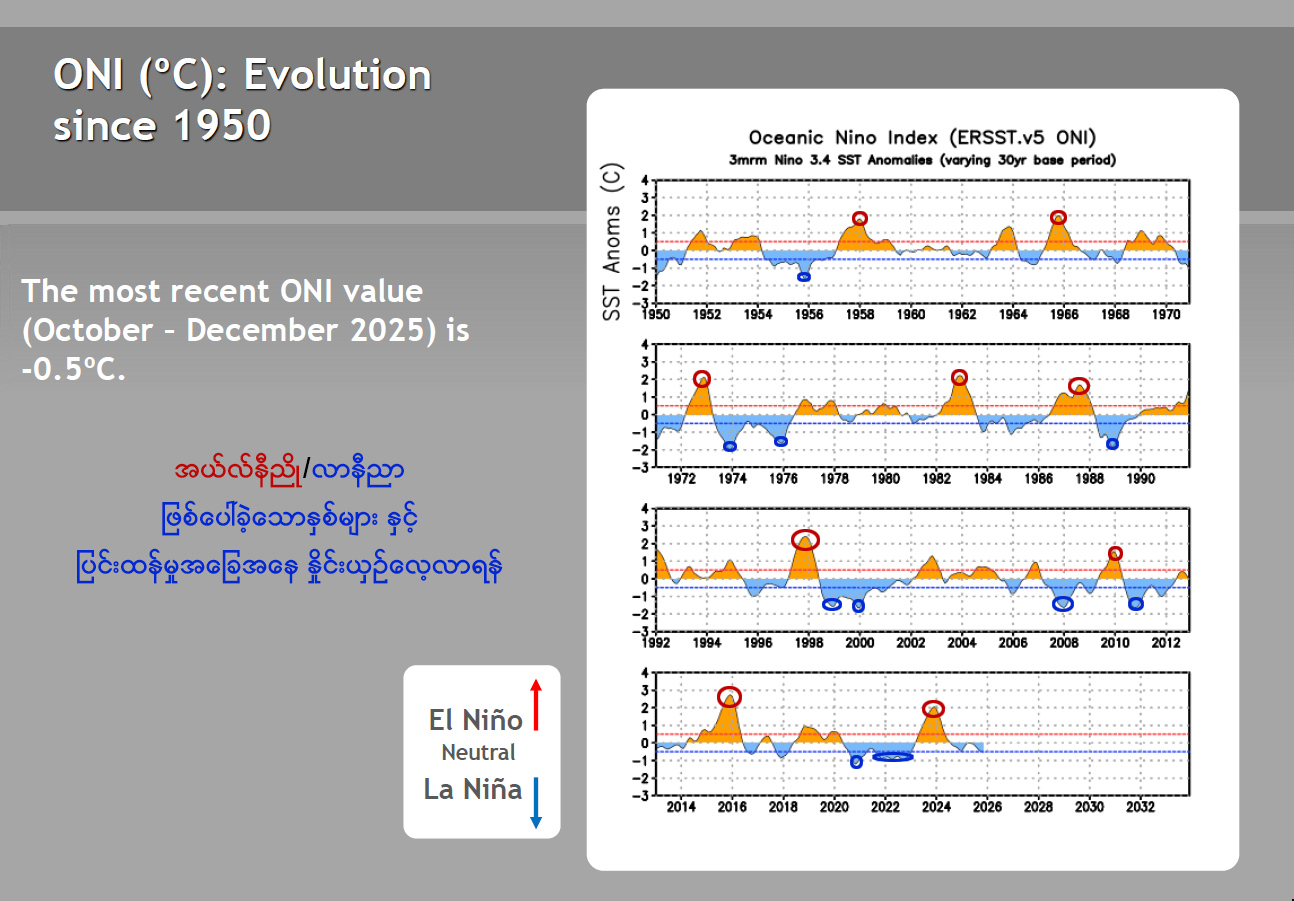
Task: Click the red up arrow beside El Niño
Action: pos(536,705)
